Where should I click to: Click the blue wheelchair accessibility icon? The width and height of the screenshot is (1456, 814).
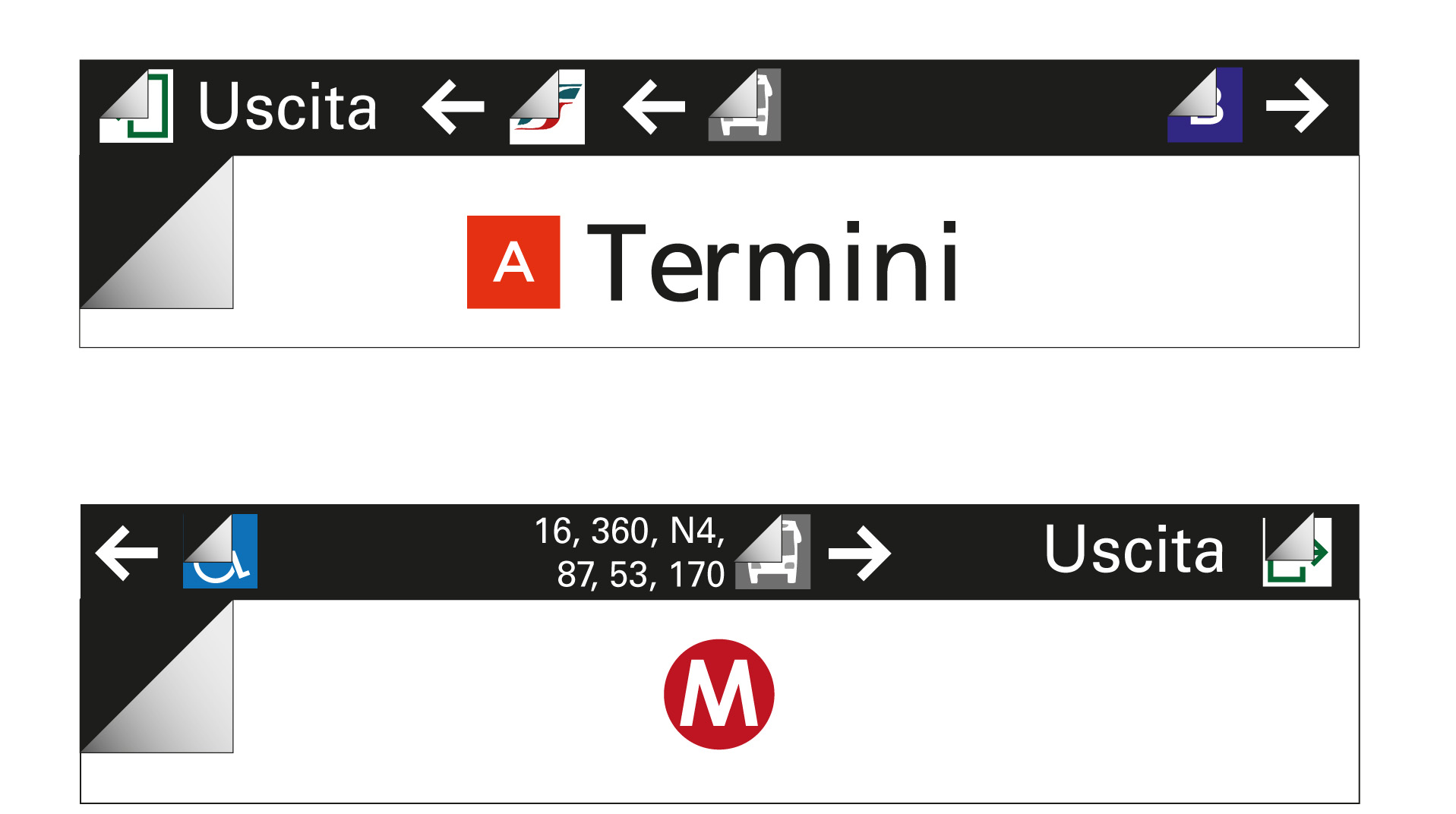[x=220, y=551]
